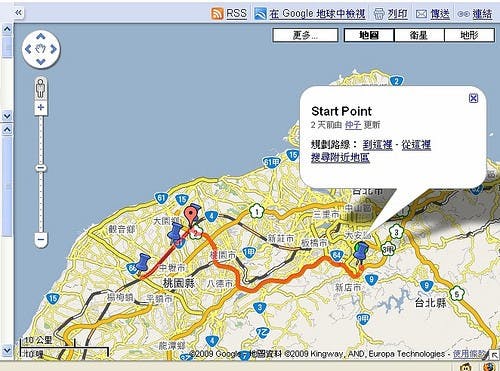The image size is (500, 371).
Task: Click the 使用條款 terms link
Action: (x=468, y=354)
